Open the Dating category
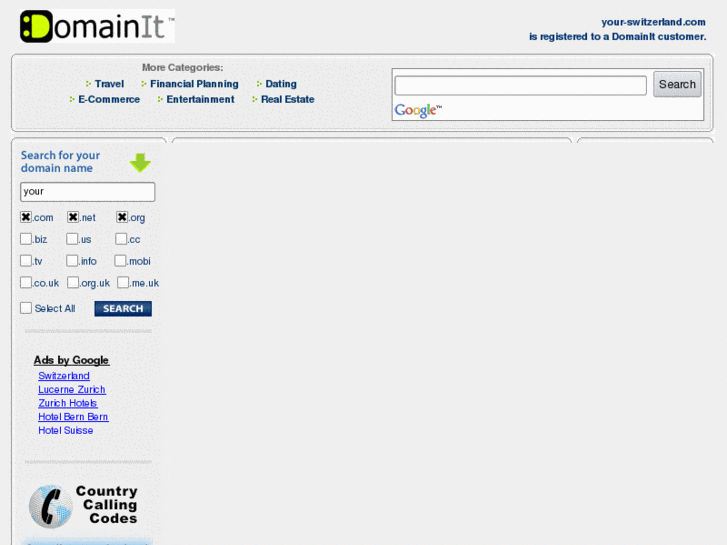 pos(281,84)
